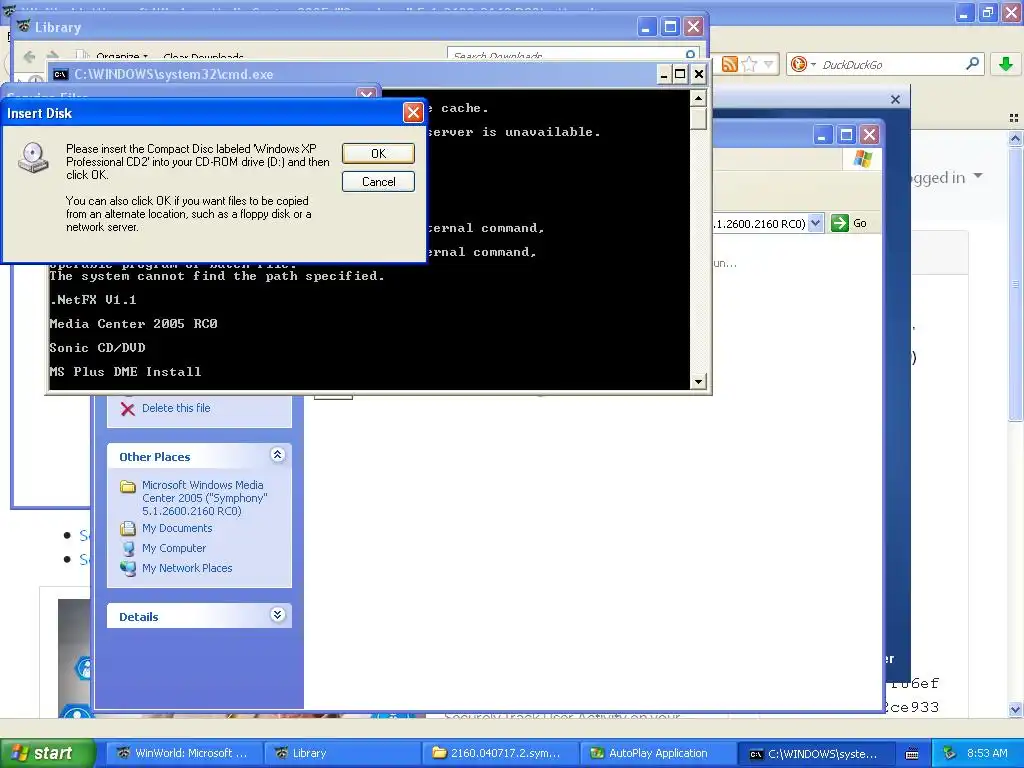Screen dimensions: 1024x768
Task: Click the My Computer icon in Other Places
Action: [128, 548]
